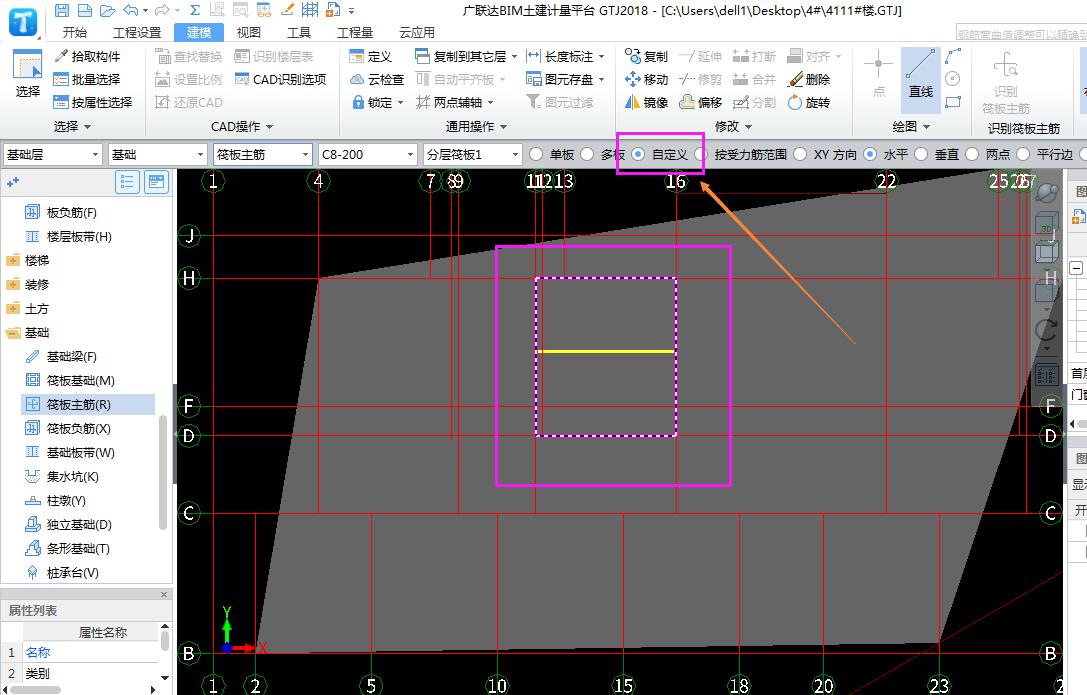Open the 分层筏板1 dropdown
The height and width of the screenshot is (695, 1087).
click(472, 154)
